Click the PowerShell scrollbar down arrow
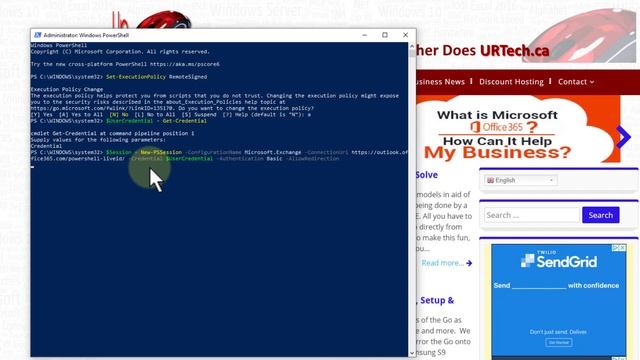The height and width of the screenshot is (360, 640). pos(412,353)
